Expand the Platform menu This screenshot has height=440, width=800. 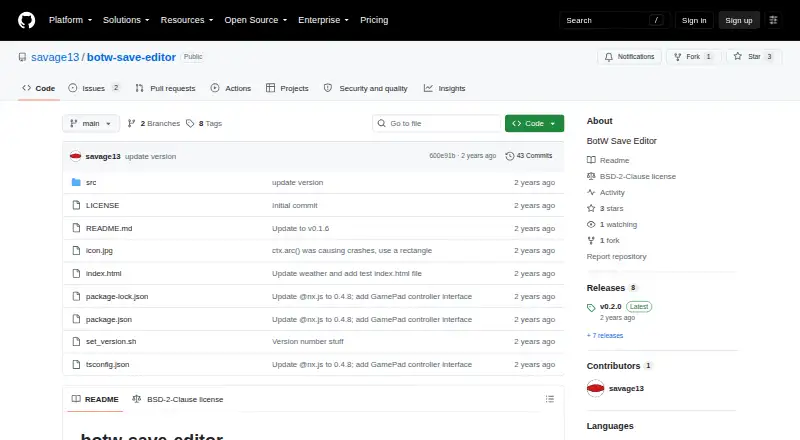70,20
